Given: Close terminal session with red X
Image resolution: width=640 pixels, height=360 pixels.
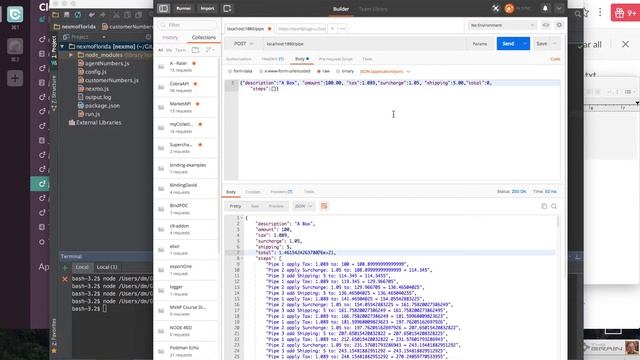Looking at the screenshot, I should coord(65,279).
